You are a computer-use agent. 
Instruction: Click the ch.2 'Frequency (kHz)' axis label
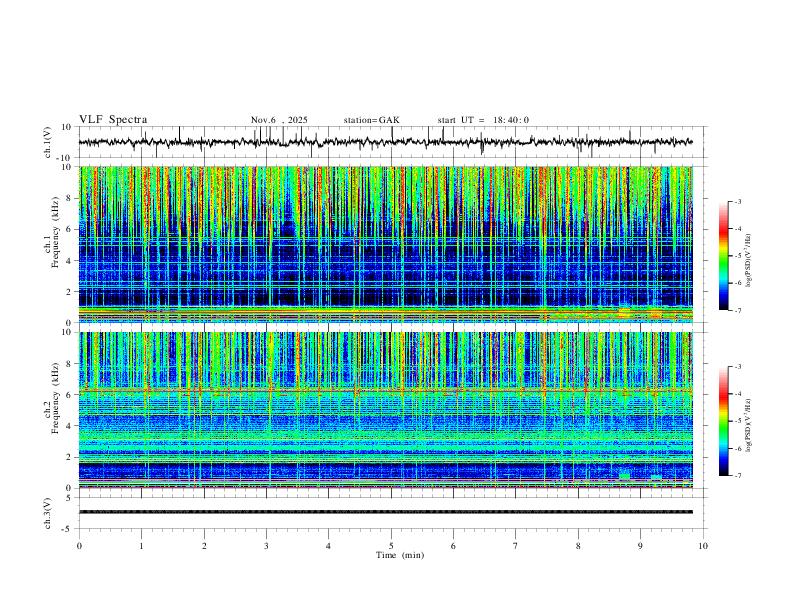click(x=55, y=398)
